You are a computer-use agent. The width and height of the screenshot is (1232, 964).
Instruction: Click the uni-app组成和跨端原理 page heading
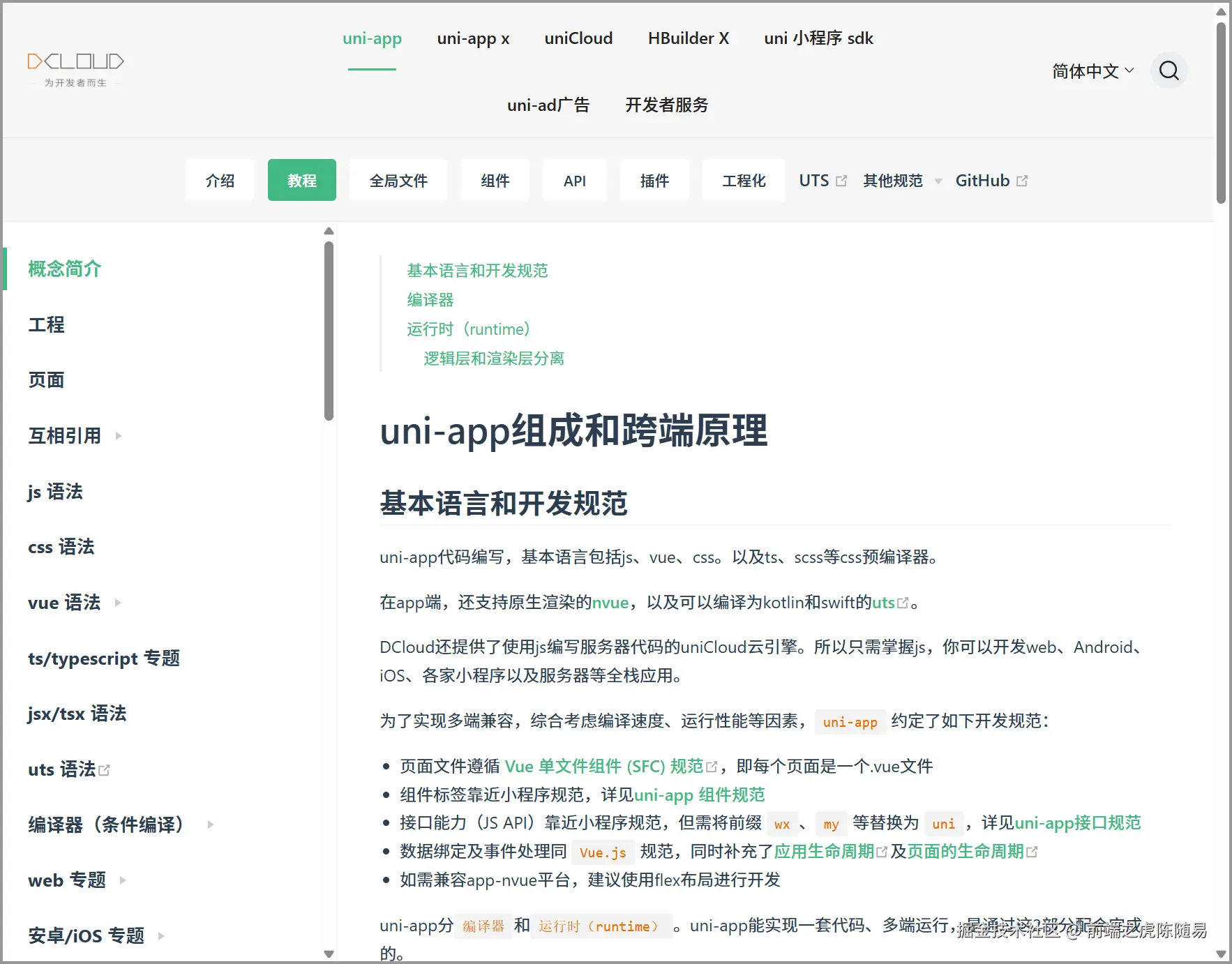(573, 430)
